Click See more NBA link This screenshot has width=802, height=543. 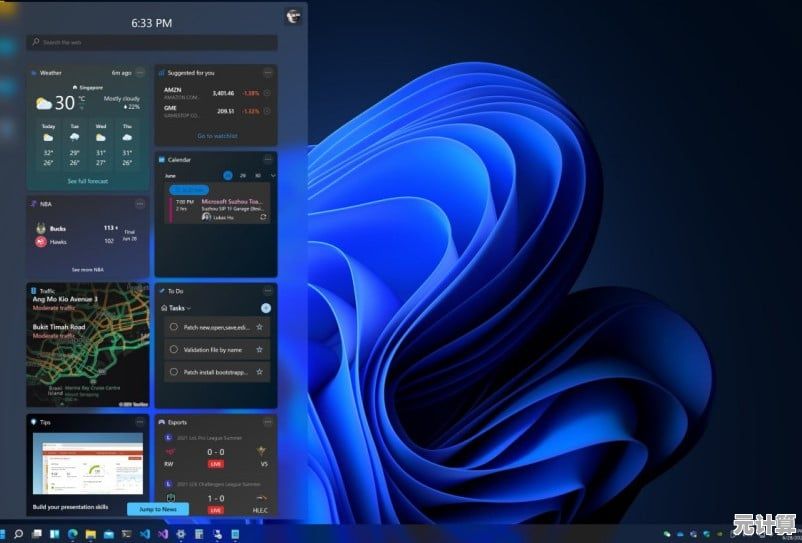[x=87, y=269]
